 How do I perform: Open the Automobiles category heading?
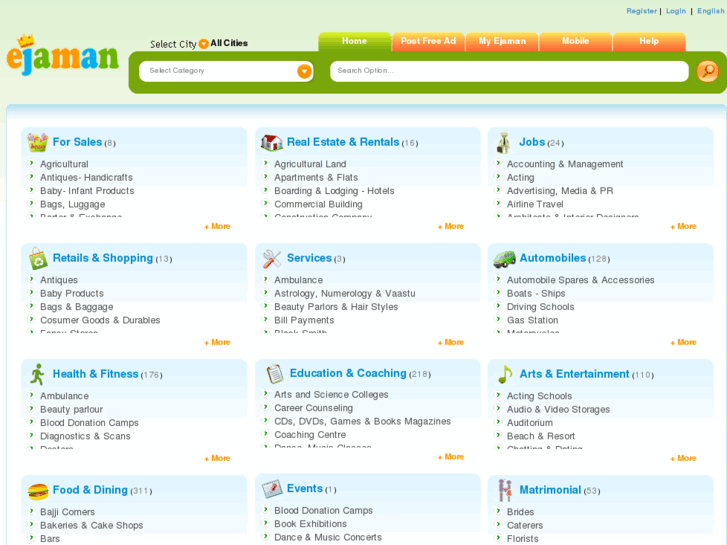[x=553, y=258]
